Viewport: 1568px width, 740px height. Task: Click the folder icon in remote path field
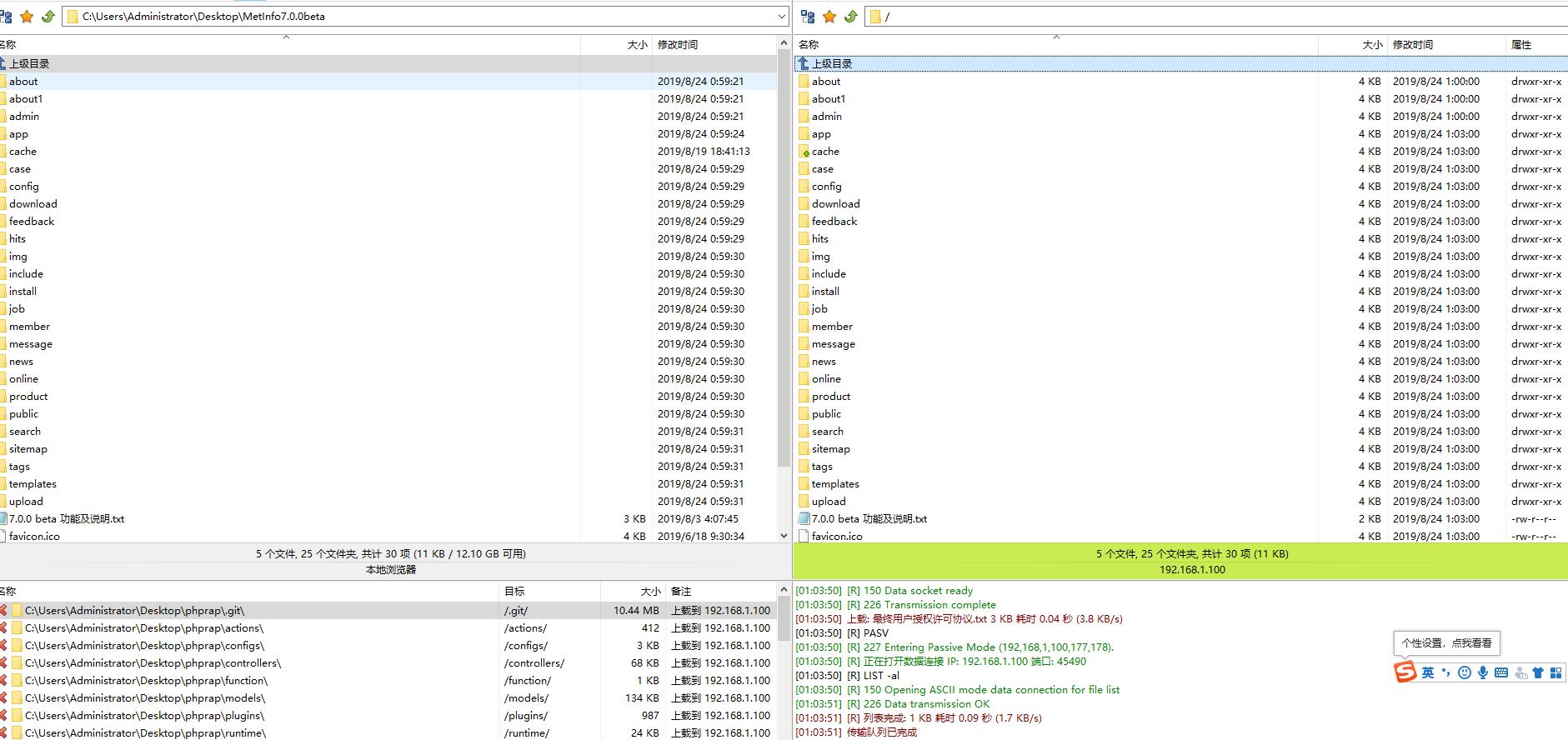[875, 17]
